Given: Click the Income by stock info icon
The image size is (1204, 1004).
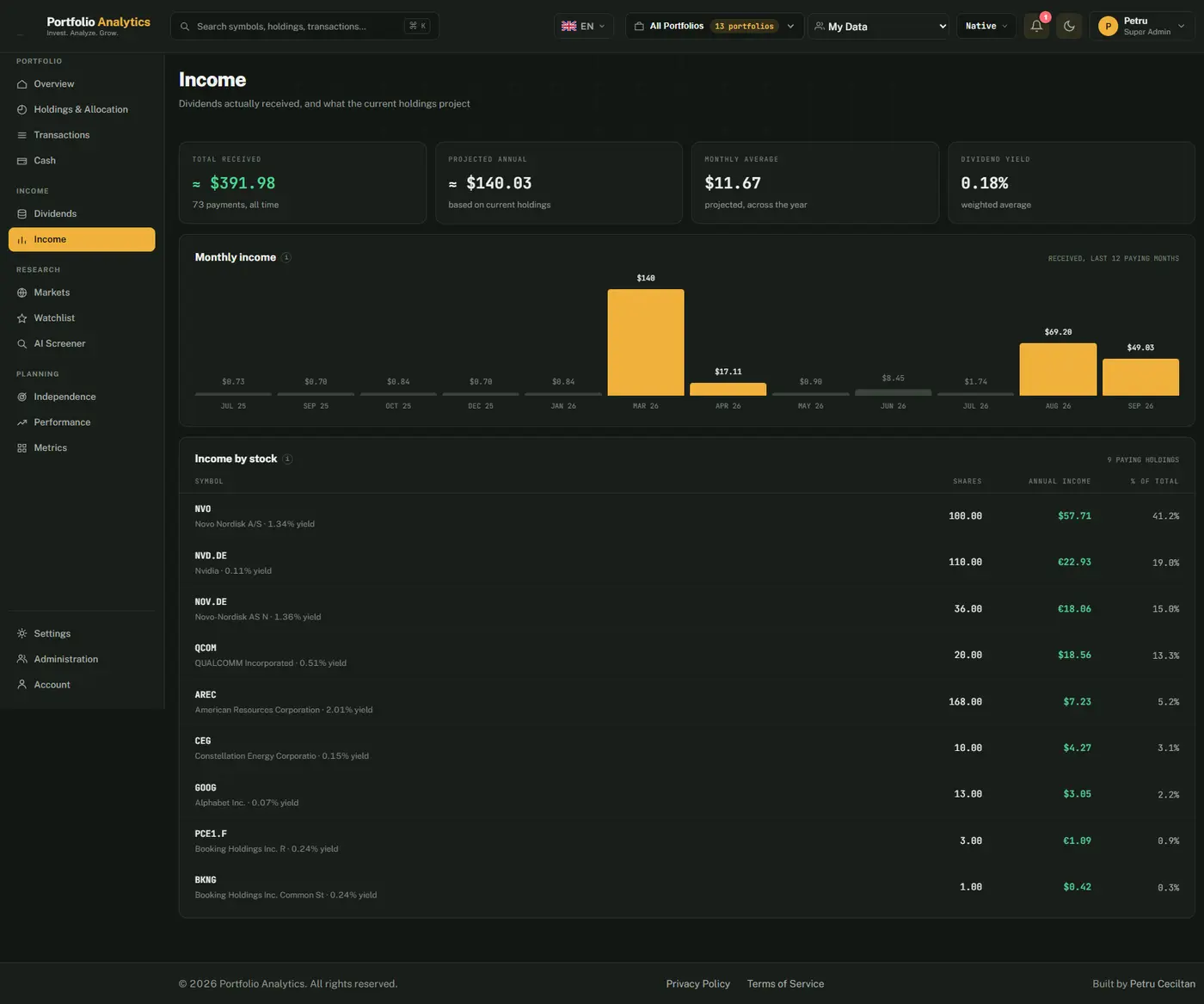Looking at the screenshot, I should 287,459.
